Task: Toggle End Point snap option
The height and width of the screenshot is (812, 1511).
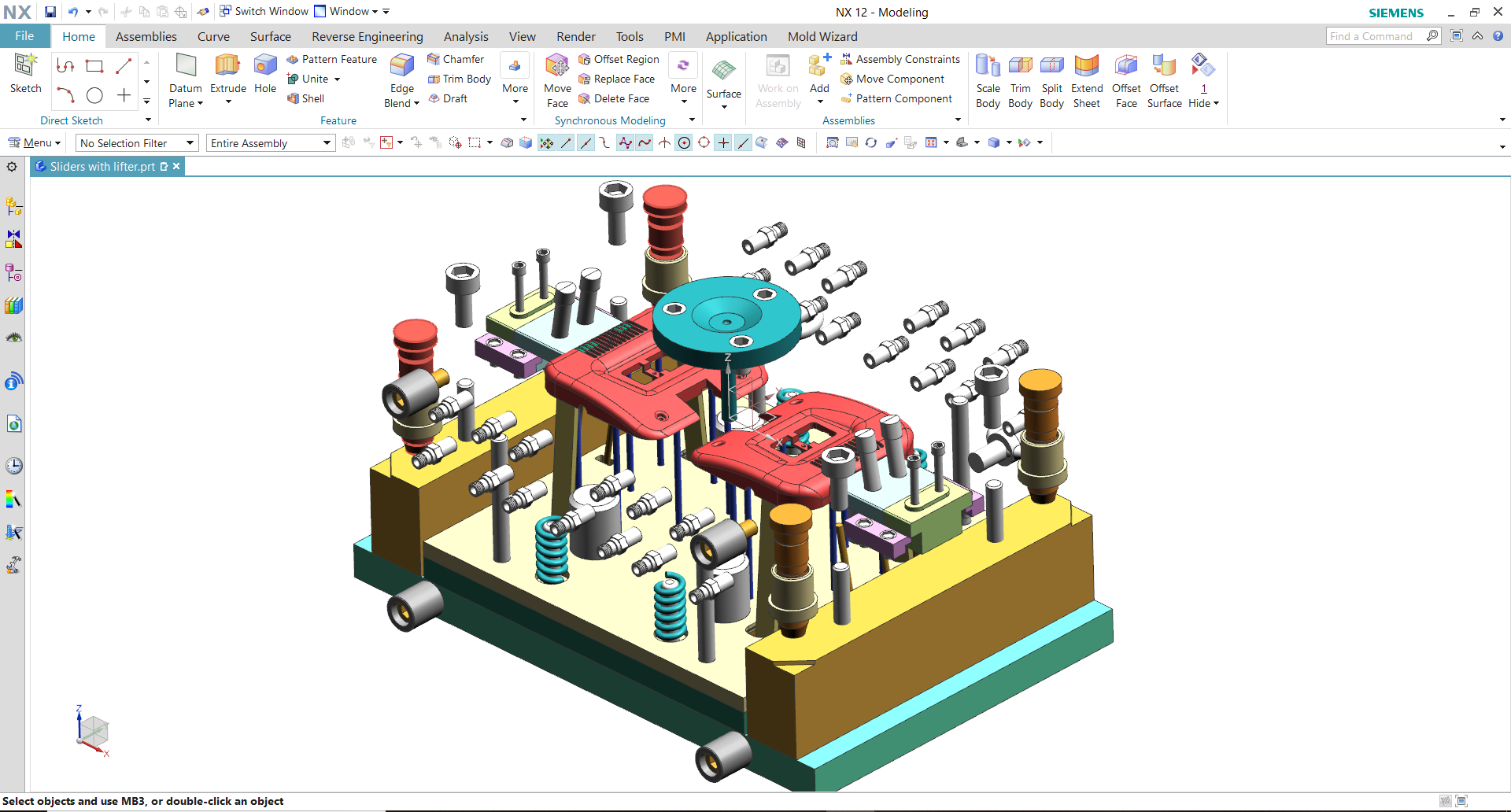Action: pos(567,142)
